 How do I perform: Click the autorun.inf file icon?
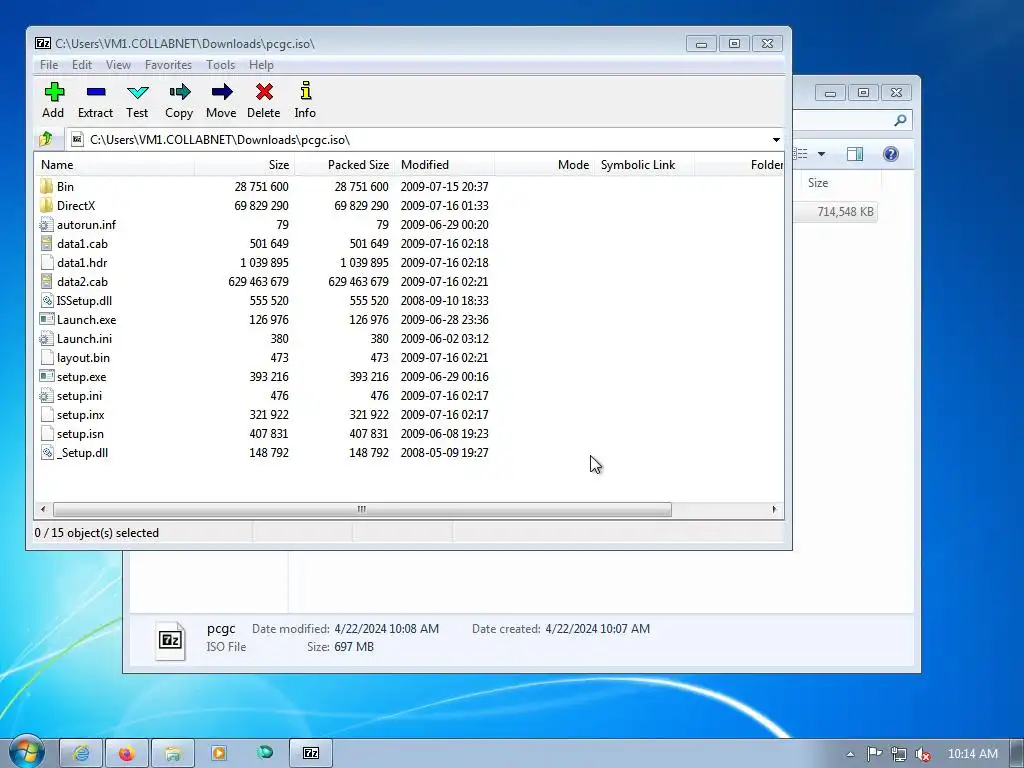[x=46, y=225]
